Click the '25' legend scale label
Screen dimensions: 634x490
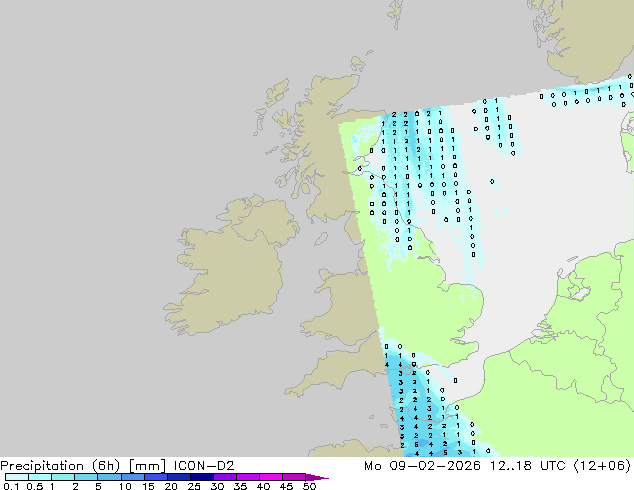pos(194,486)
